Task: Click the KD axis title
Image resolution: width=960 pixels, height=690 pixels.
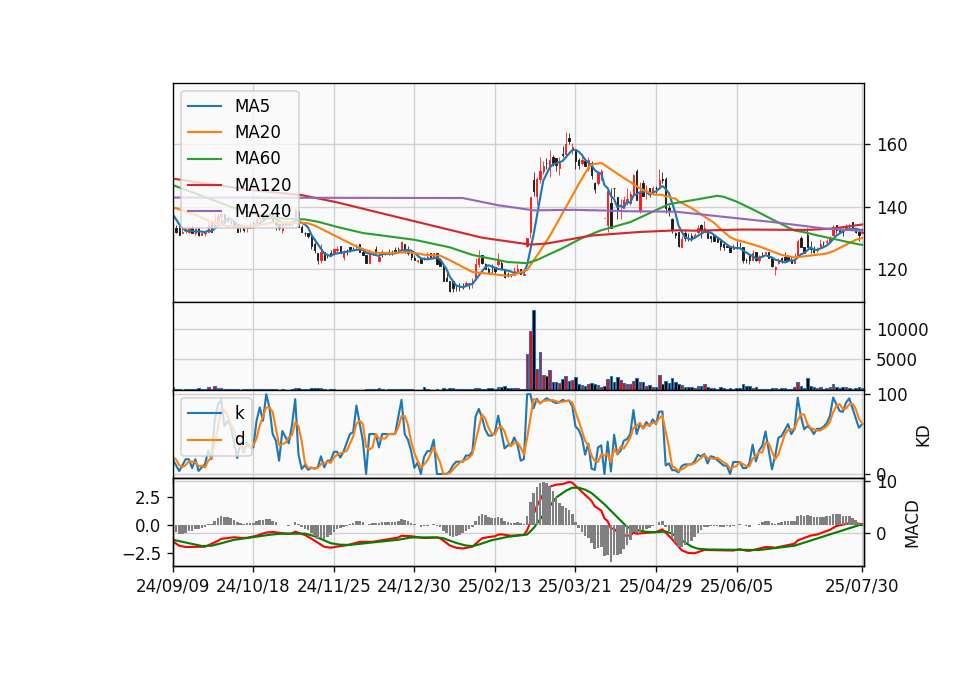Action: [923, 436]
